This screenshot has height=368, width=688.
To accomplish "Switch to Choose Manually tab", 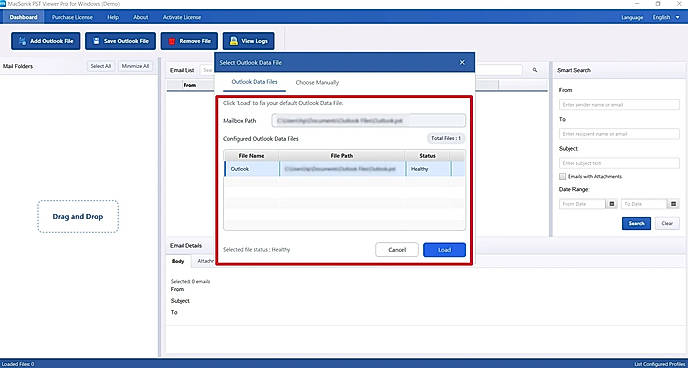I will [x=317, y=82].
